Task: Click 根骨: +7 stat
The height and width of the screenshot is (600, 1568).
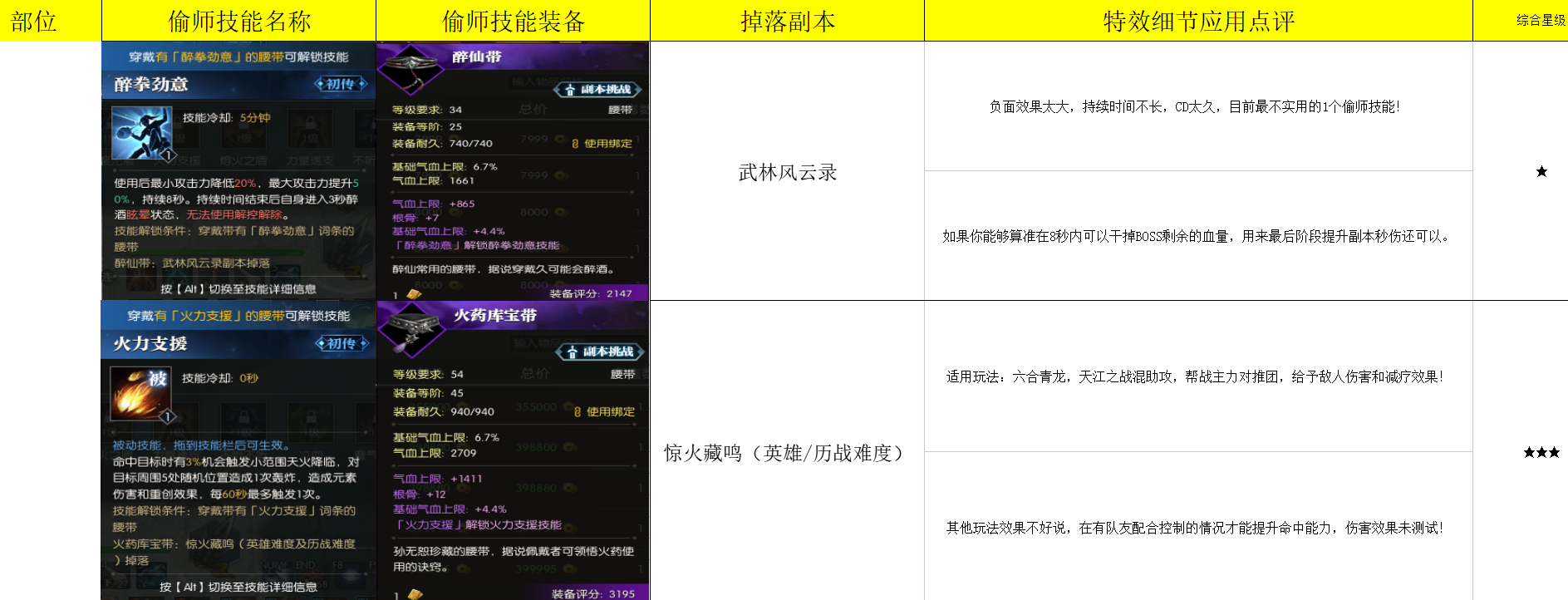Action: coord(415,218)
